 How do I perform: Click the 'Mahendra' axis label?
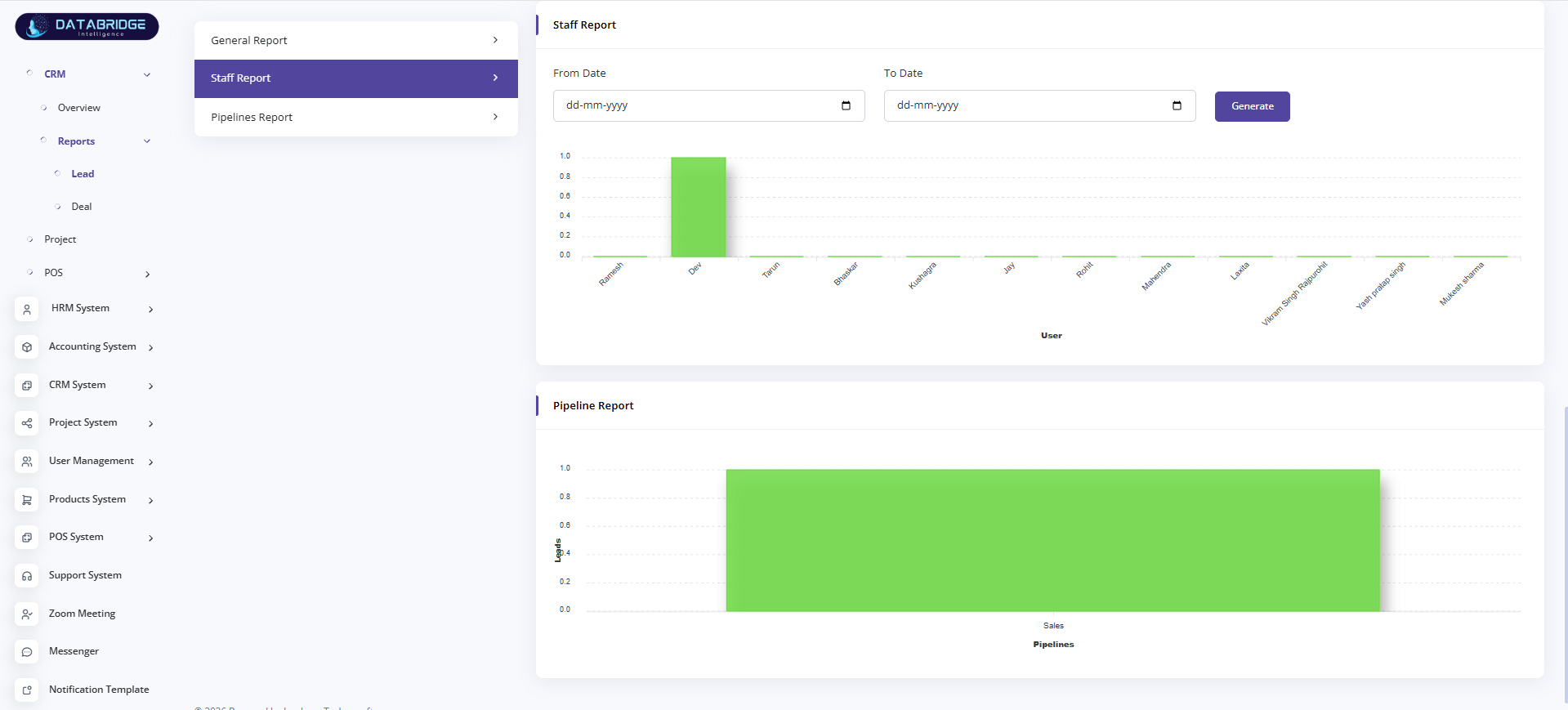click(x=1156, y=276)
